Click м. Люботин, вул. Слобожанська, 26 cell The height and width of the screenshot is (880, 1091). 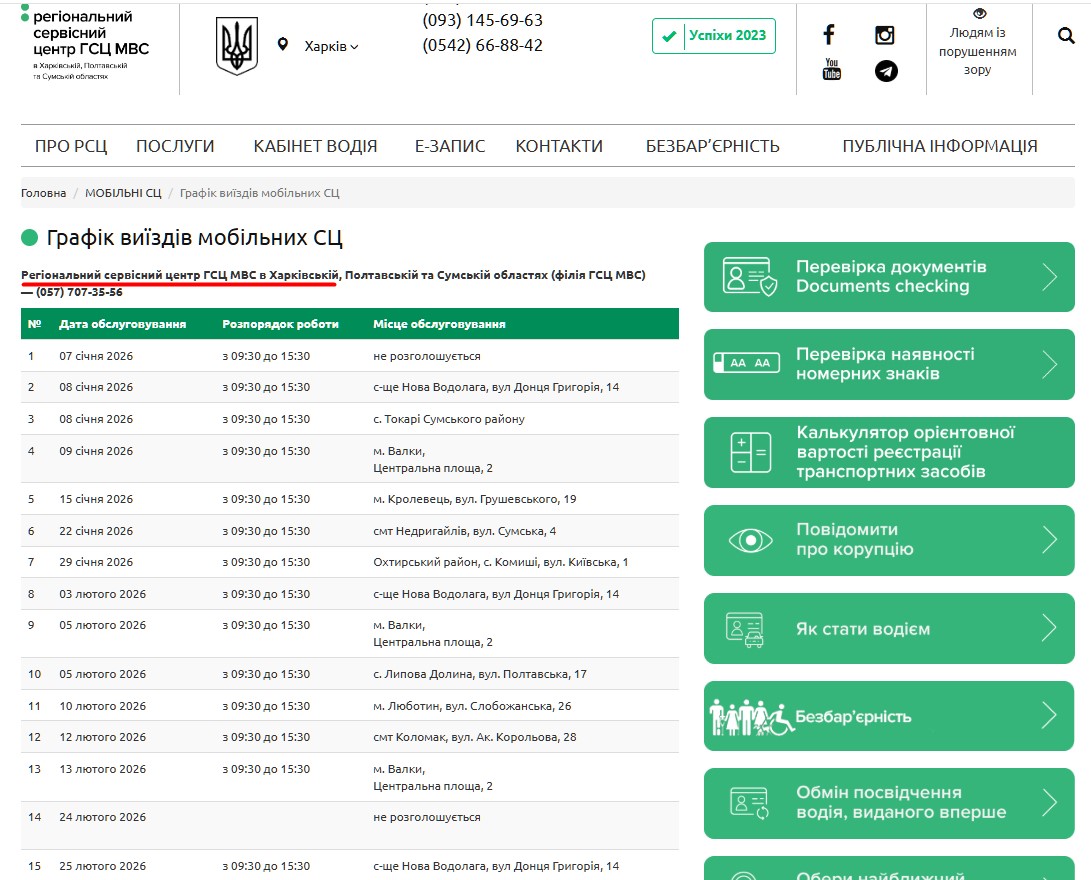click(472, 706)
